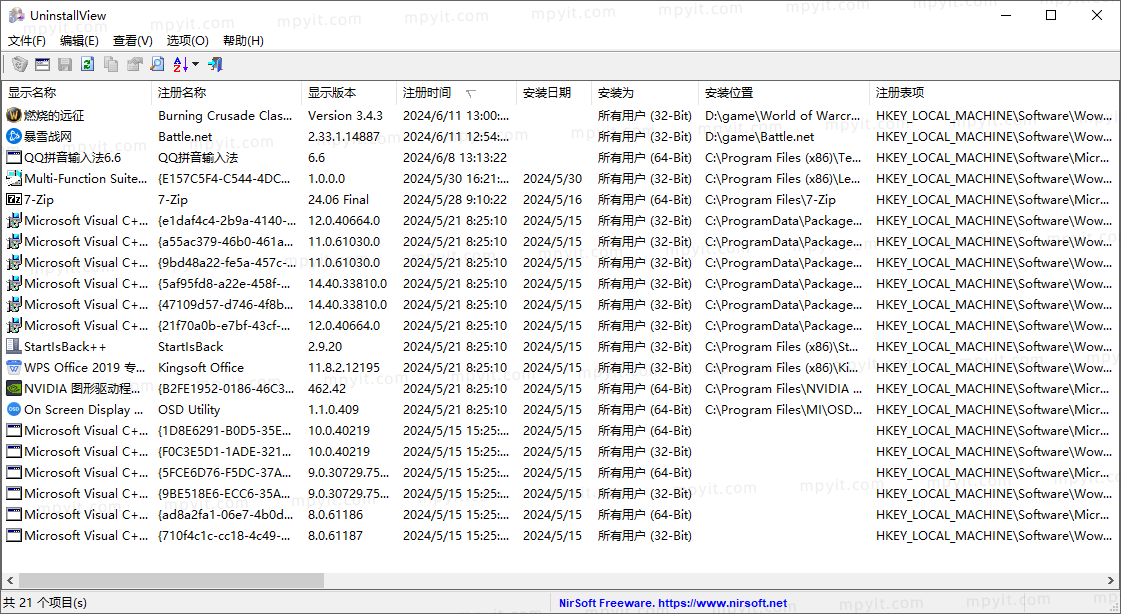
Task: Copy selected items using the toolbar icon
Action: tap(111, 64)
